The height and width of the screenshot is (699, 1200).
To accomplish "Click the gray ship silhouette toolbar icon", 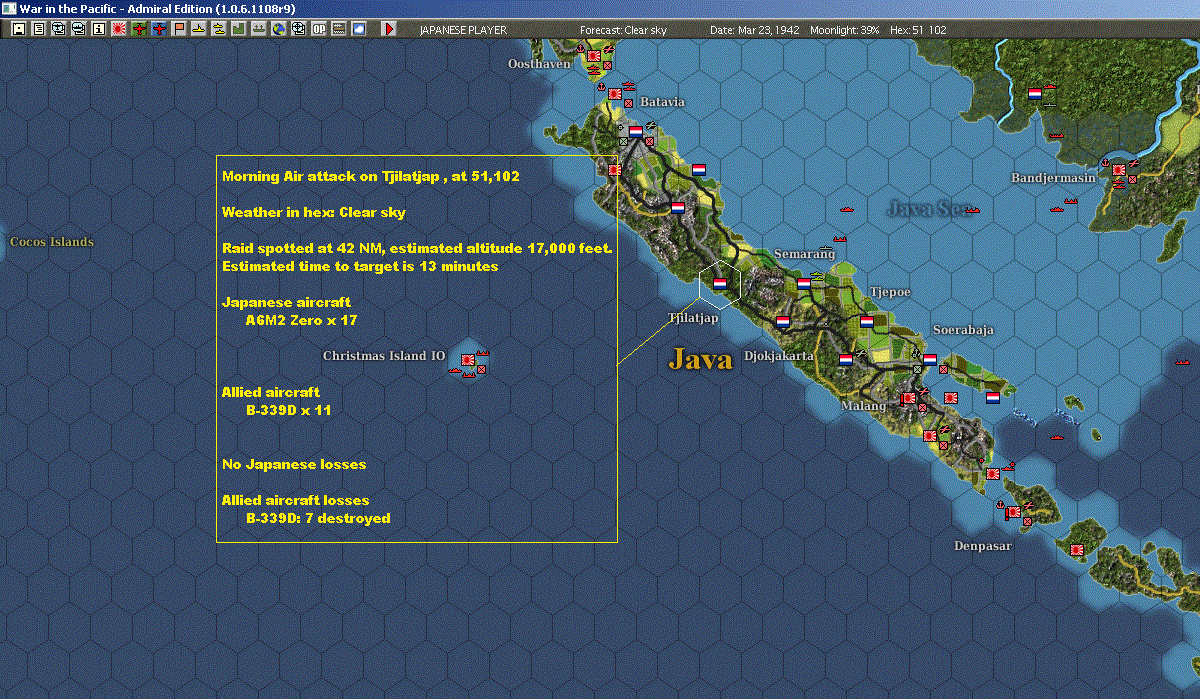I will click(259, 29).
